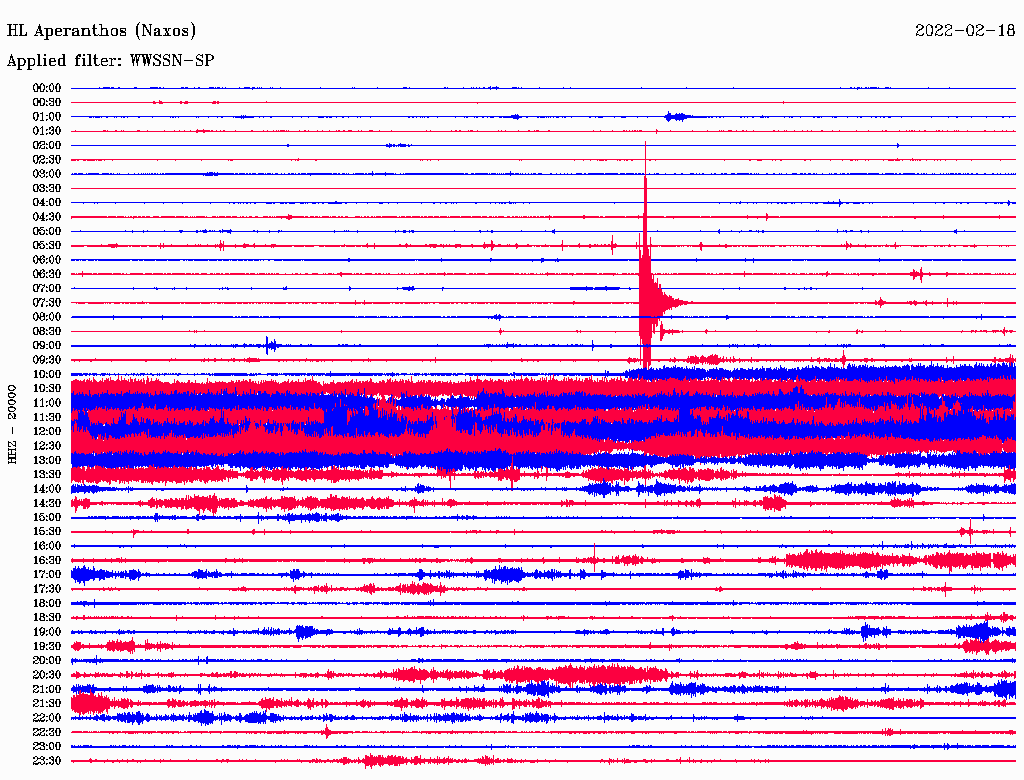The image size is (1024, 780).
Task: Click the 00:00 time label
Action: tap(47, 88)
